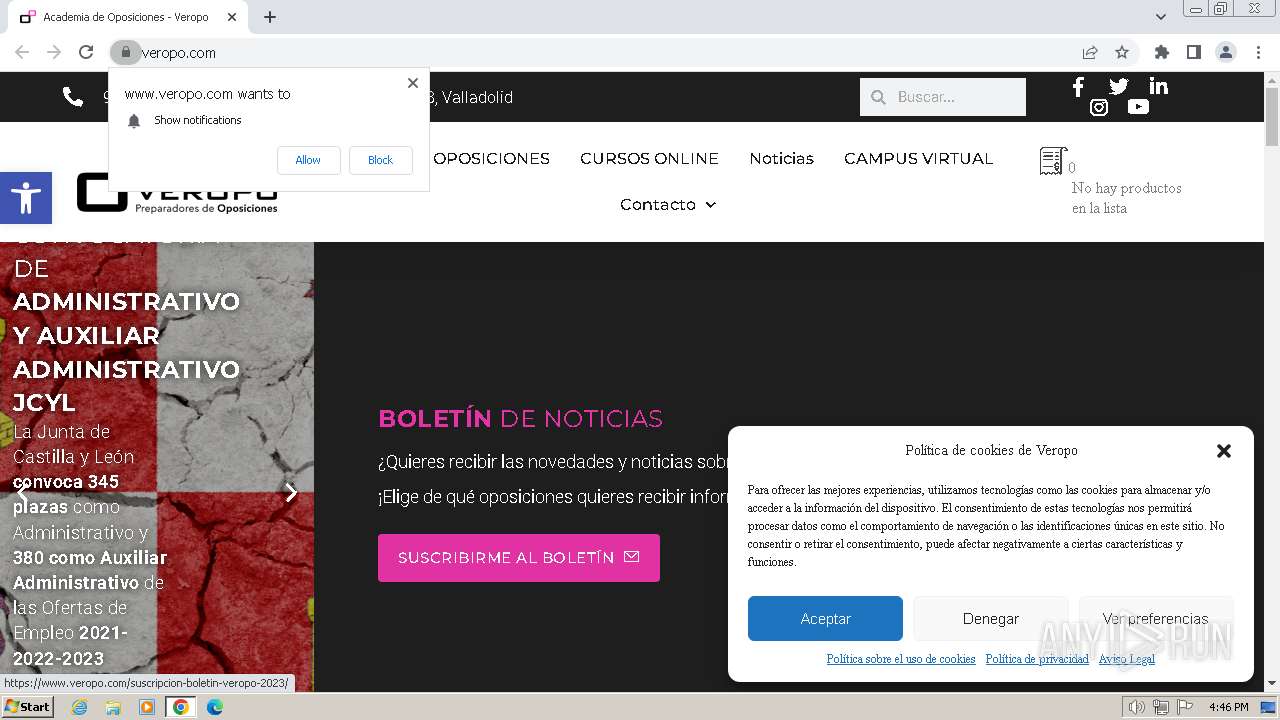This screenshot has width=1280, height=720.
Task: Go to Noticias page
Action: pos(781,158)
